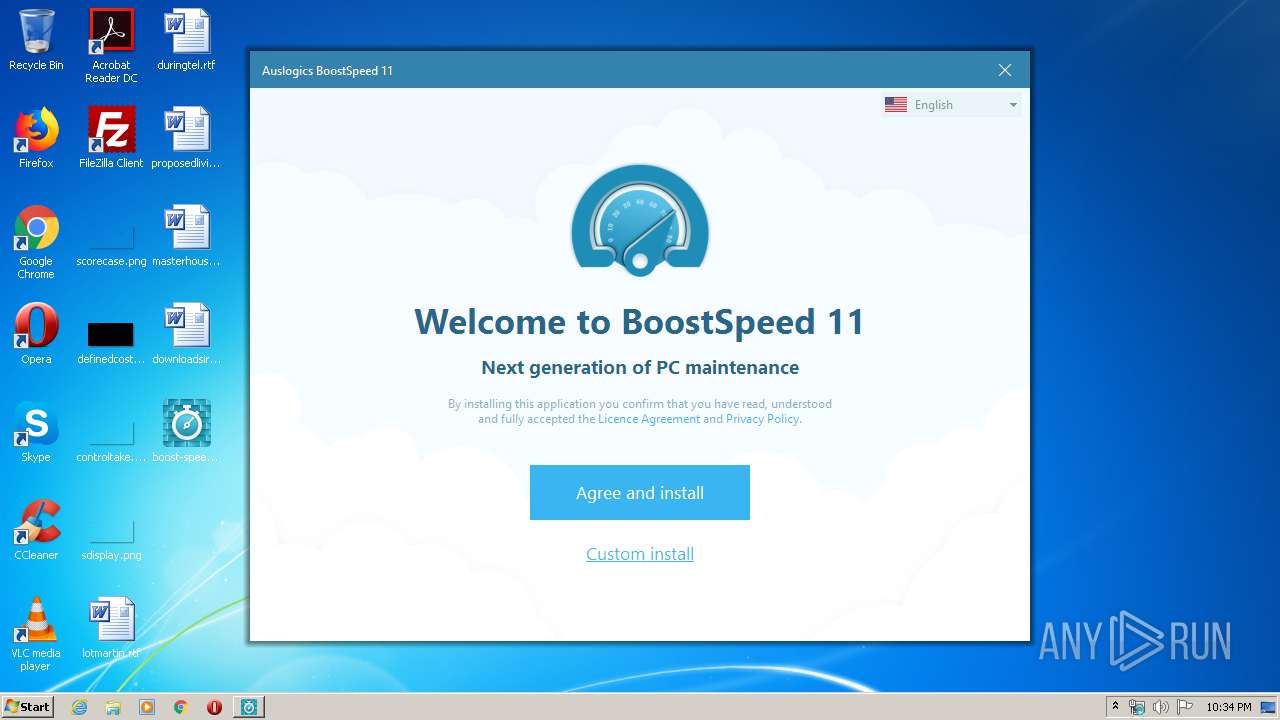Open Windows Explorer from the taskbar
This screenshot has width=1280, height=720.
(113, 707)
